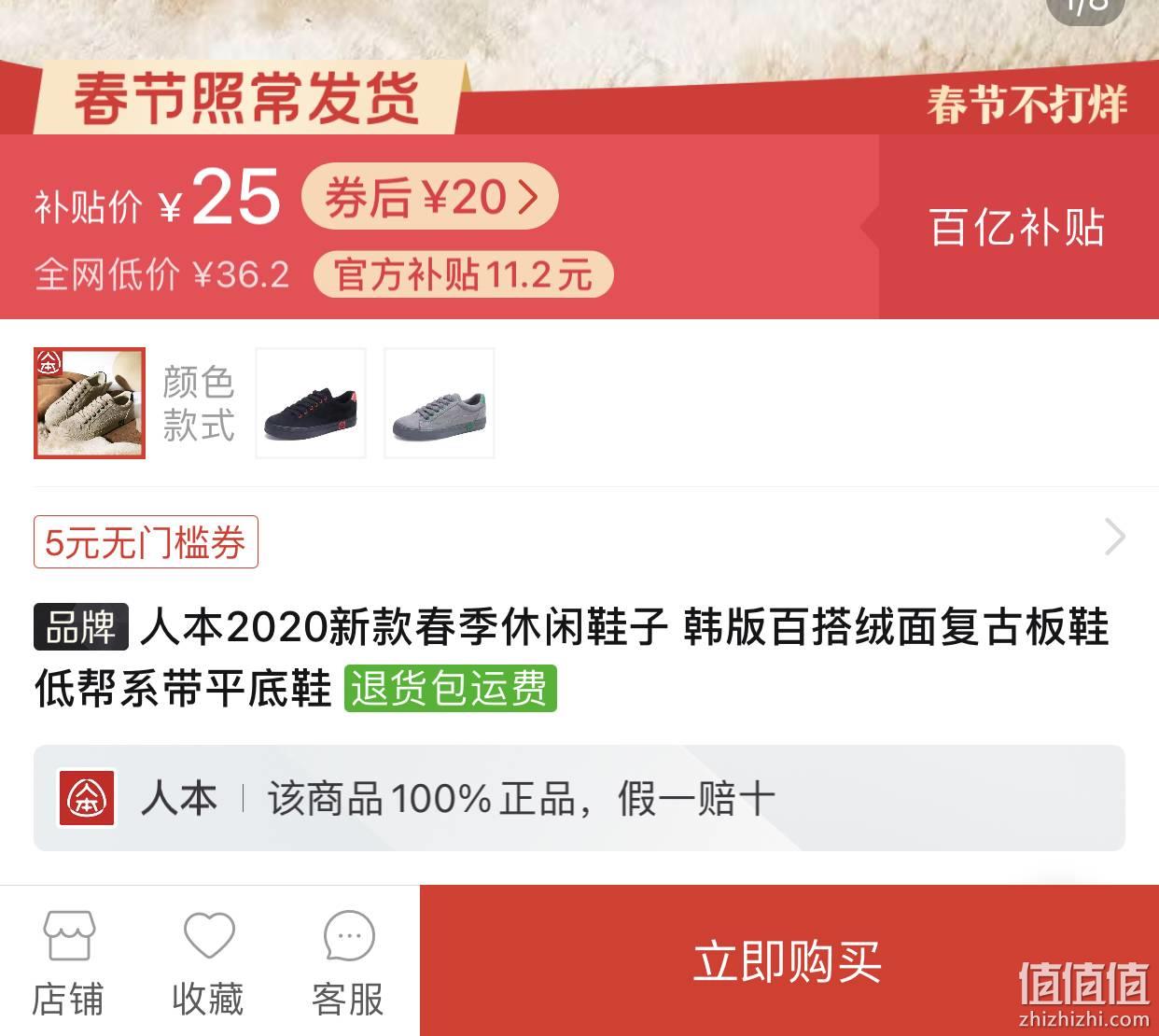The image size is (1159, 1036).
Task: Open the 人本 authenticity guarantee bar
Action: 579,798
